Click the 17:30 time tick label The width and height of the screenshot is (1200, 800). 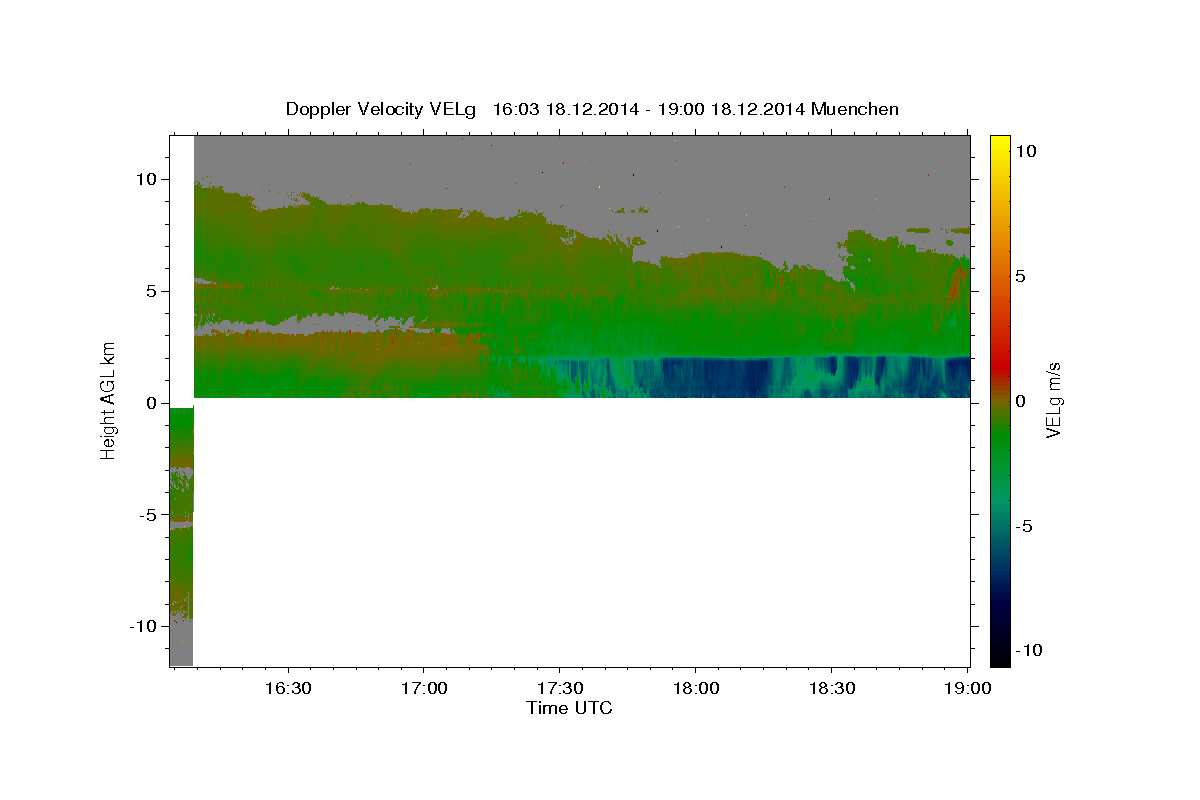[560, 689]
